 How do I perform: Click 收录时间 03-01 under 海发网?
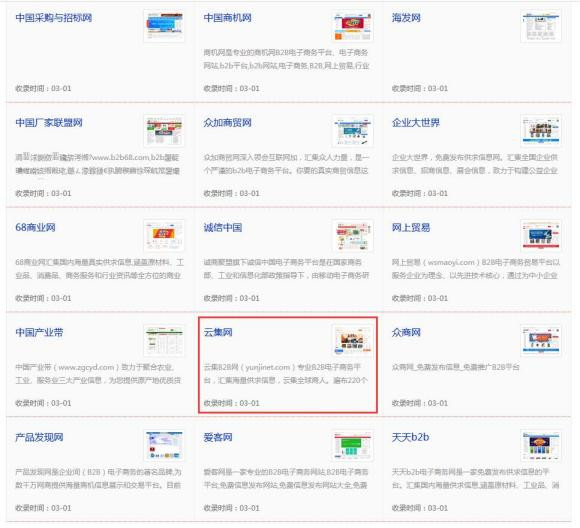coord(420,88)
